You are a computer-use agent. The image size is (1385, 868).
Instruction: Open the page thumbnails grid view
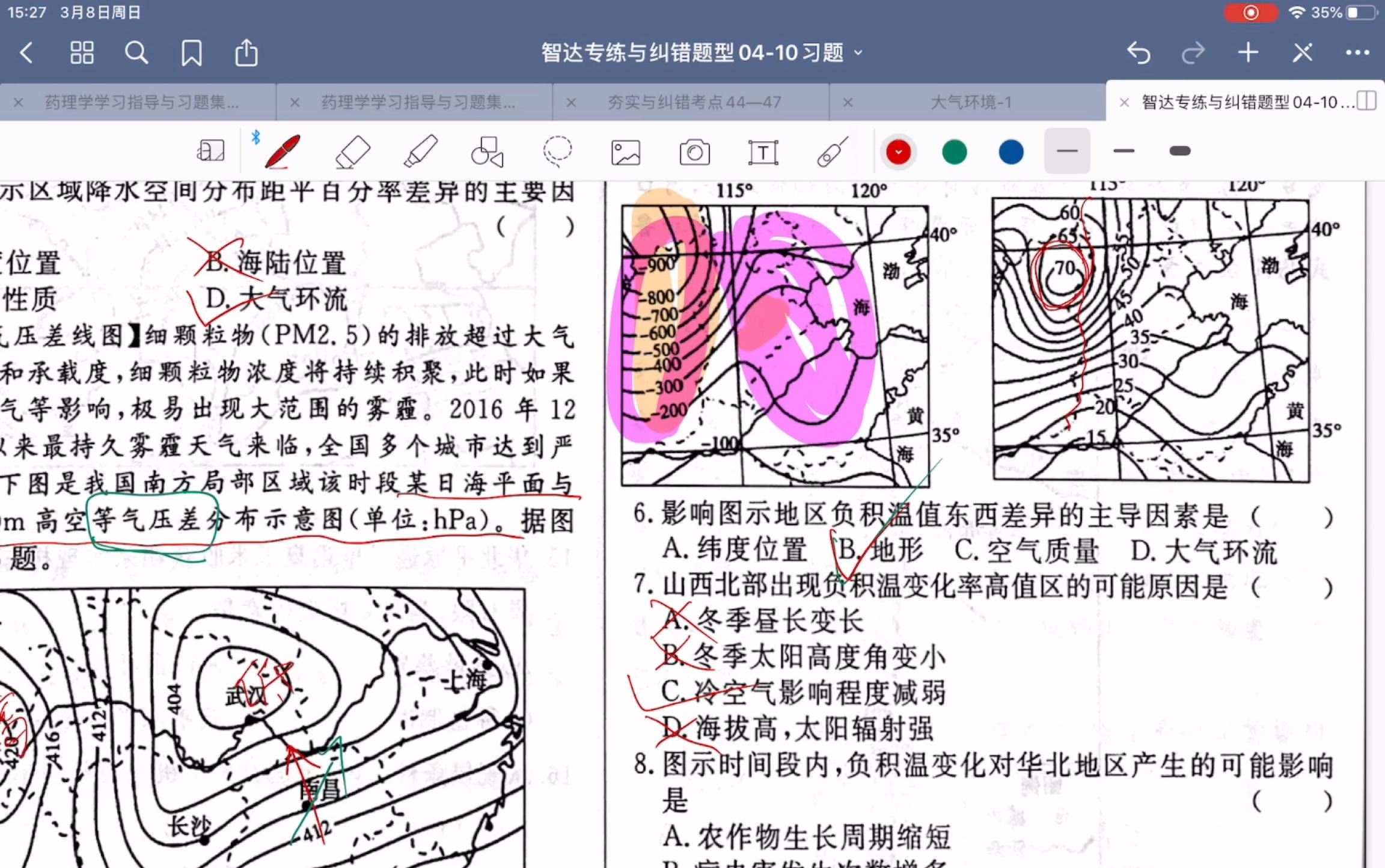[x=82, y=53]
